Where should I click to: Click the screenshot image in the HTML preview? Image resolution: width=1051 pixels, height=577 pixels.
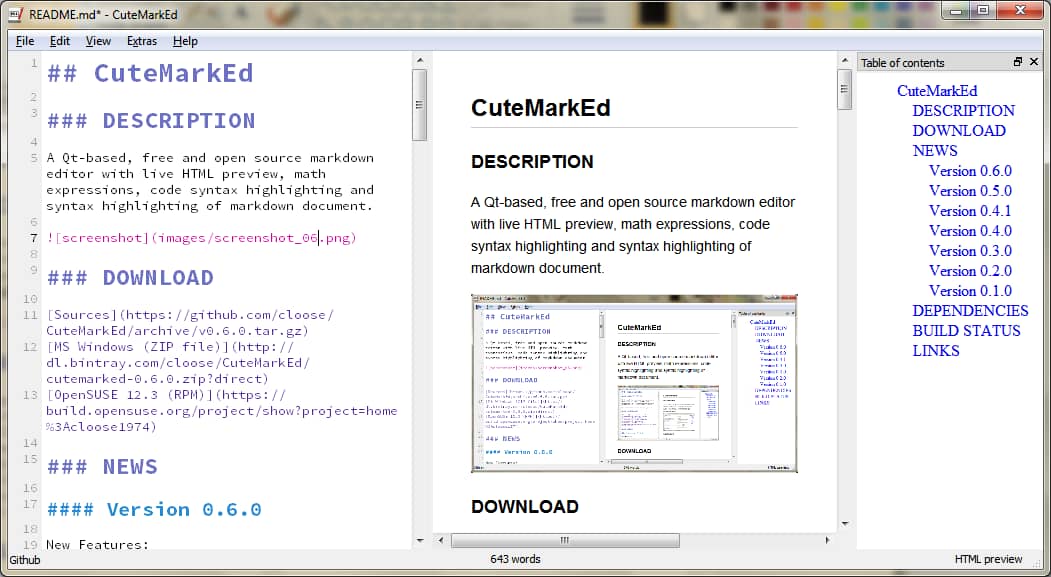[634, 381]
